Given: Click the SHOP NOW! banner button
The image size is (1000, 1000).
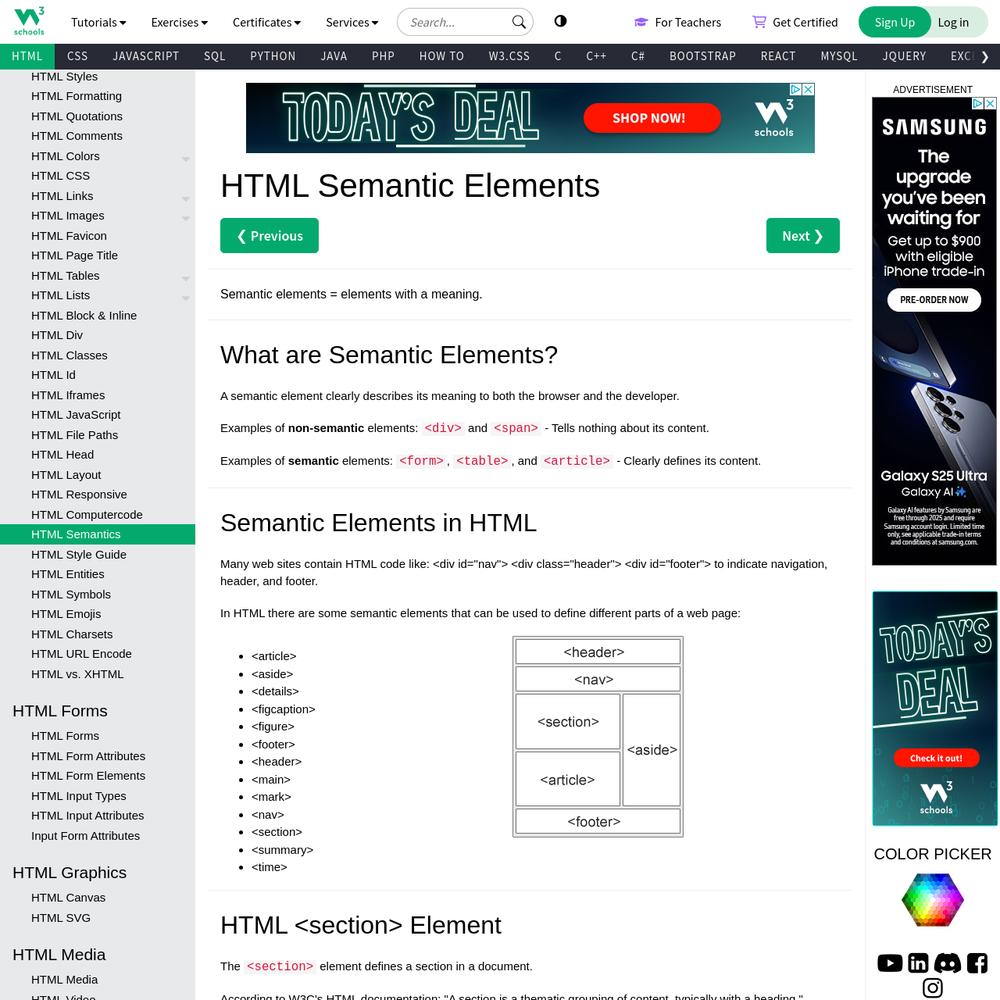Looking at the screenshot, I should (652, 118).
